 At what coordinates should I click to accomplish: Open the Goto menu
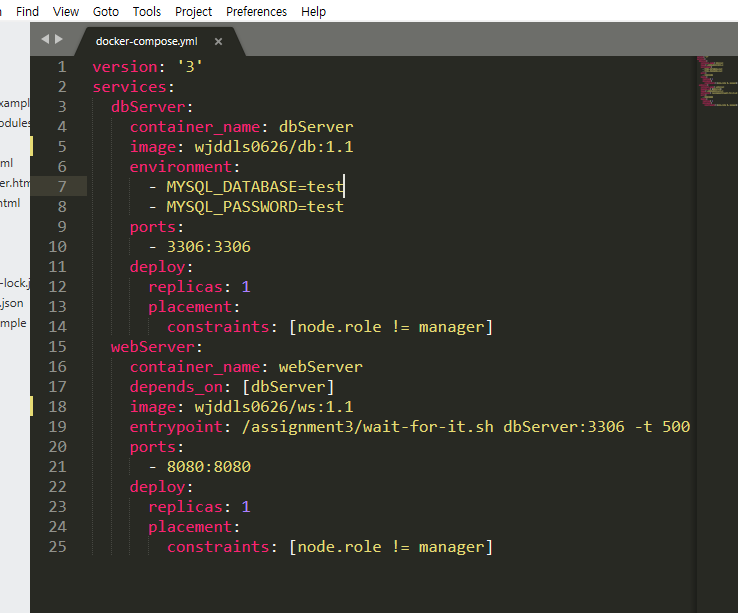[105, 11]
